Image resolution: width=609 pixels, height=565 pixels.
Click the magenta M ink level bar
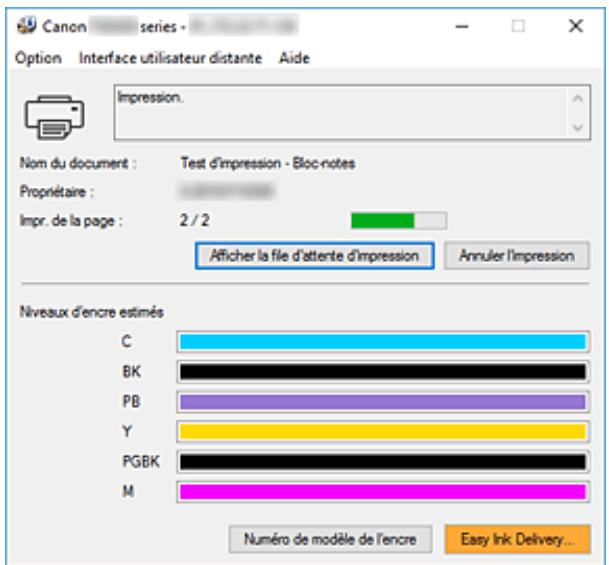pyautogui.click(x=383, y=492)
